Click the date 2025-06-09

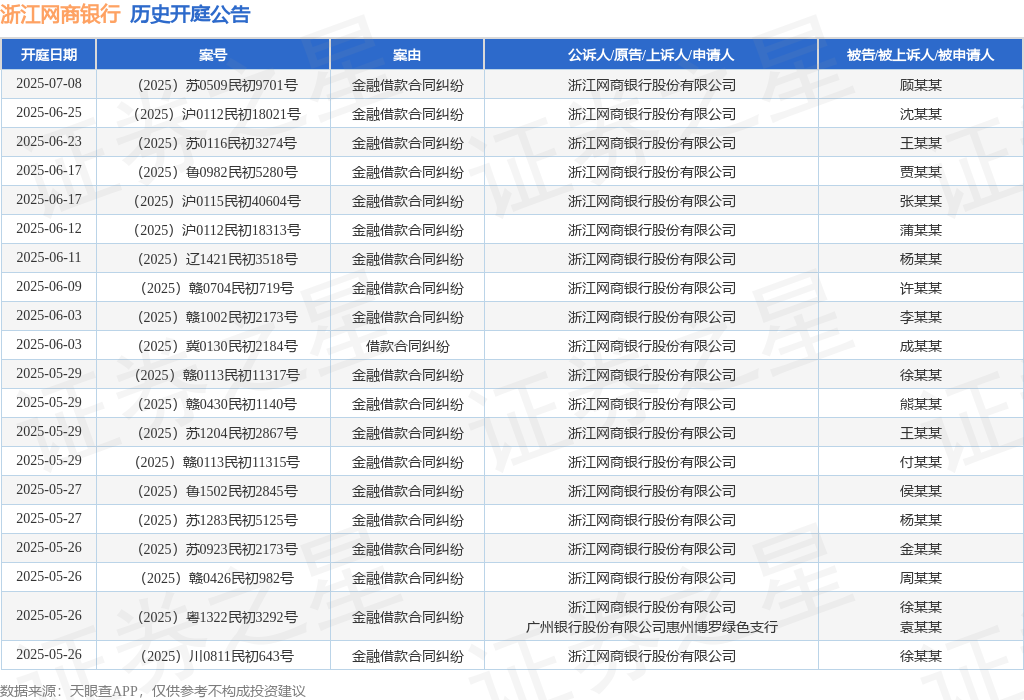[x=49, y=287]
